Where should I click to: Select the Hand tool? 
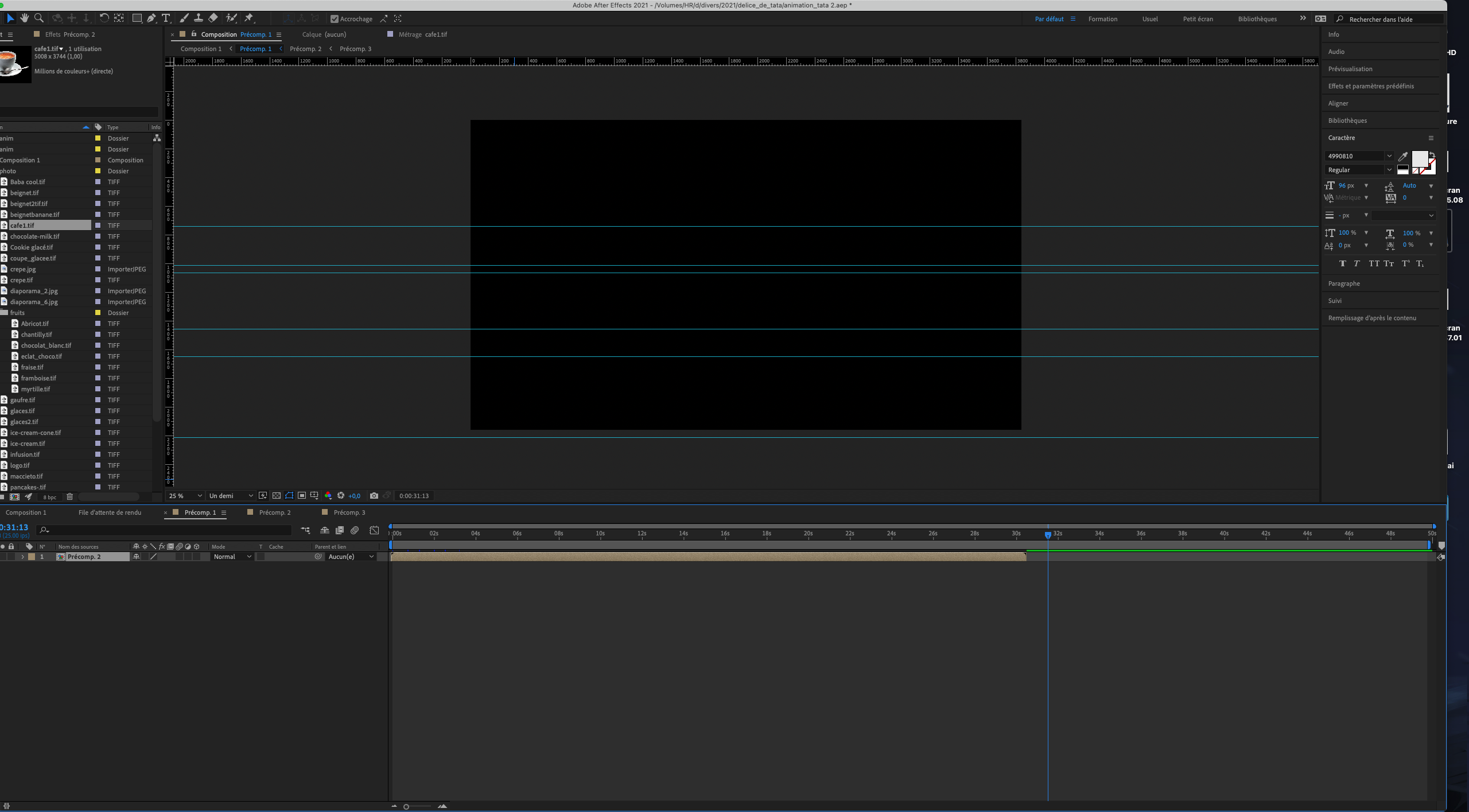(24, 18)
